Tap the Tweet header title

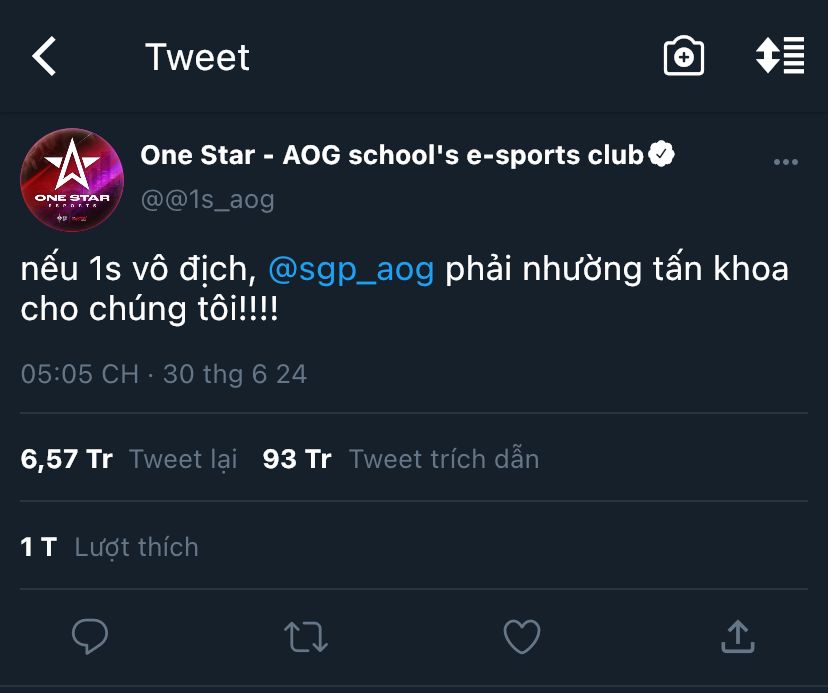[x=197, y=57]
